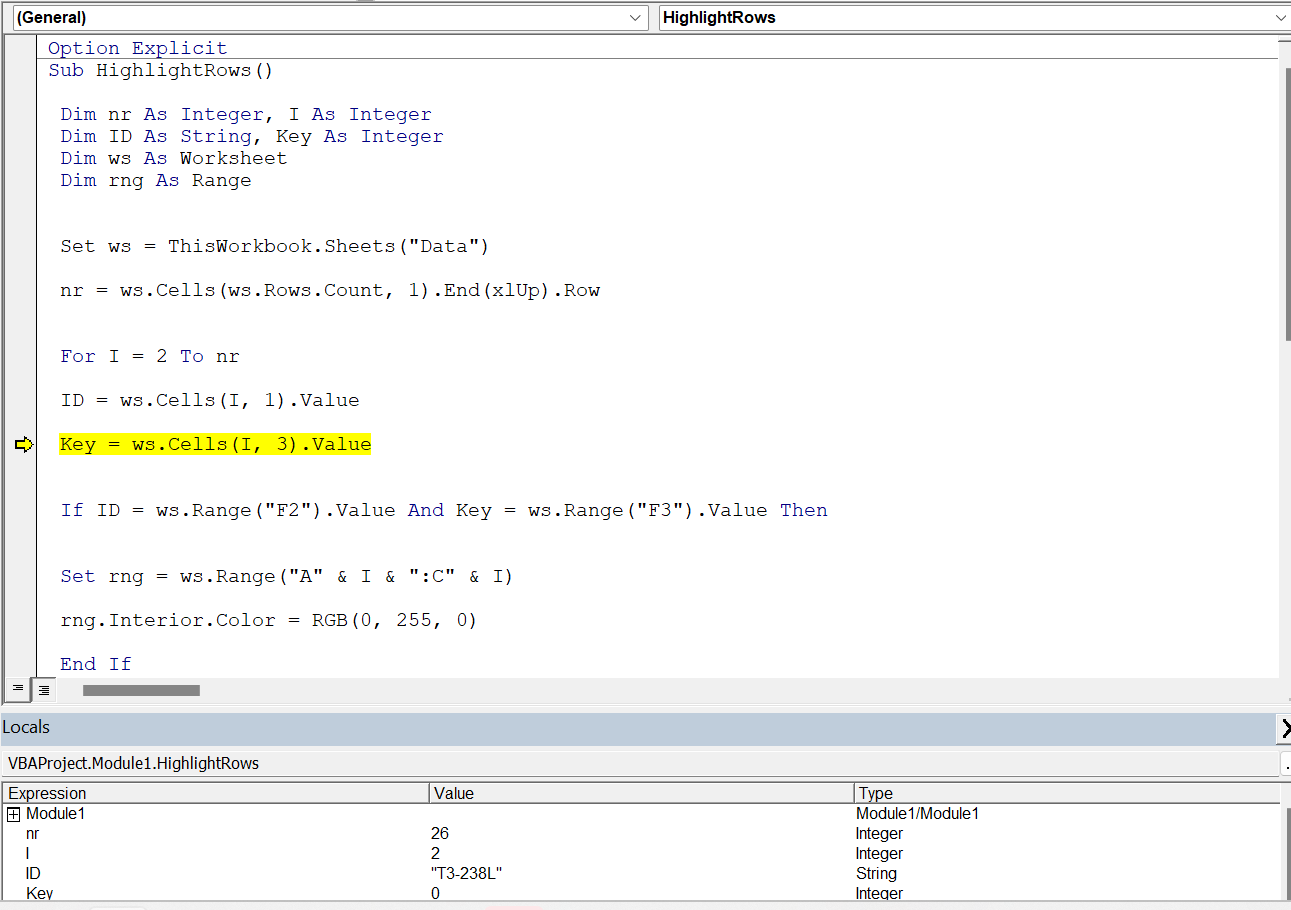
Task: Set a breakpoint beside the For loop line
Action: pyautogui.click(x=22, y=356)
